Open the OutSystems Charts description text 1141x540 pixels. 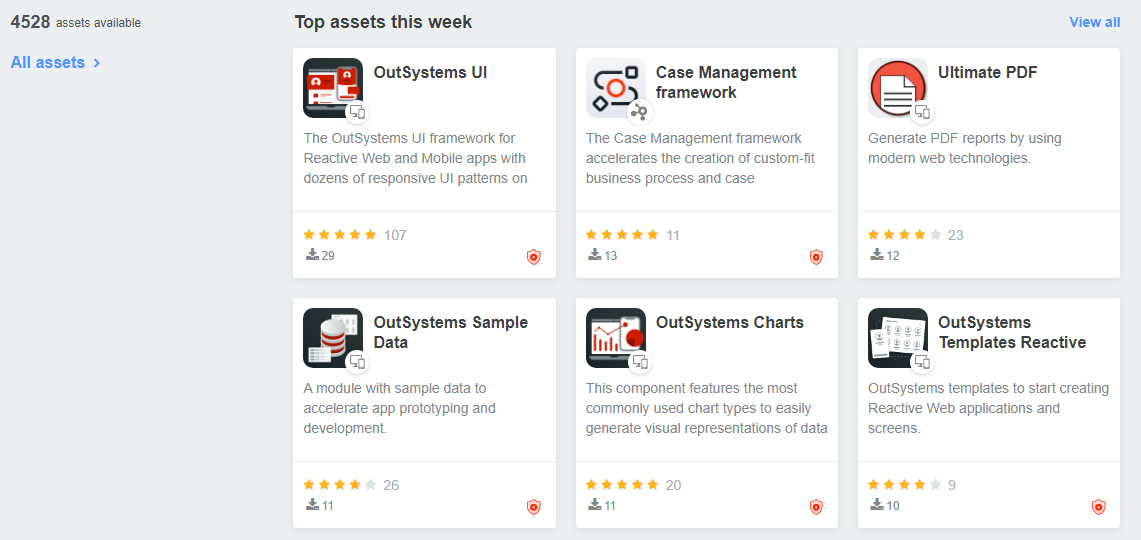(x=706, y=408)
